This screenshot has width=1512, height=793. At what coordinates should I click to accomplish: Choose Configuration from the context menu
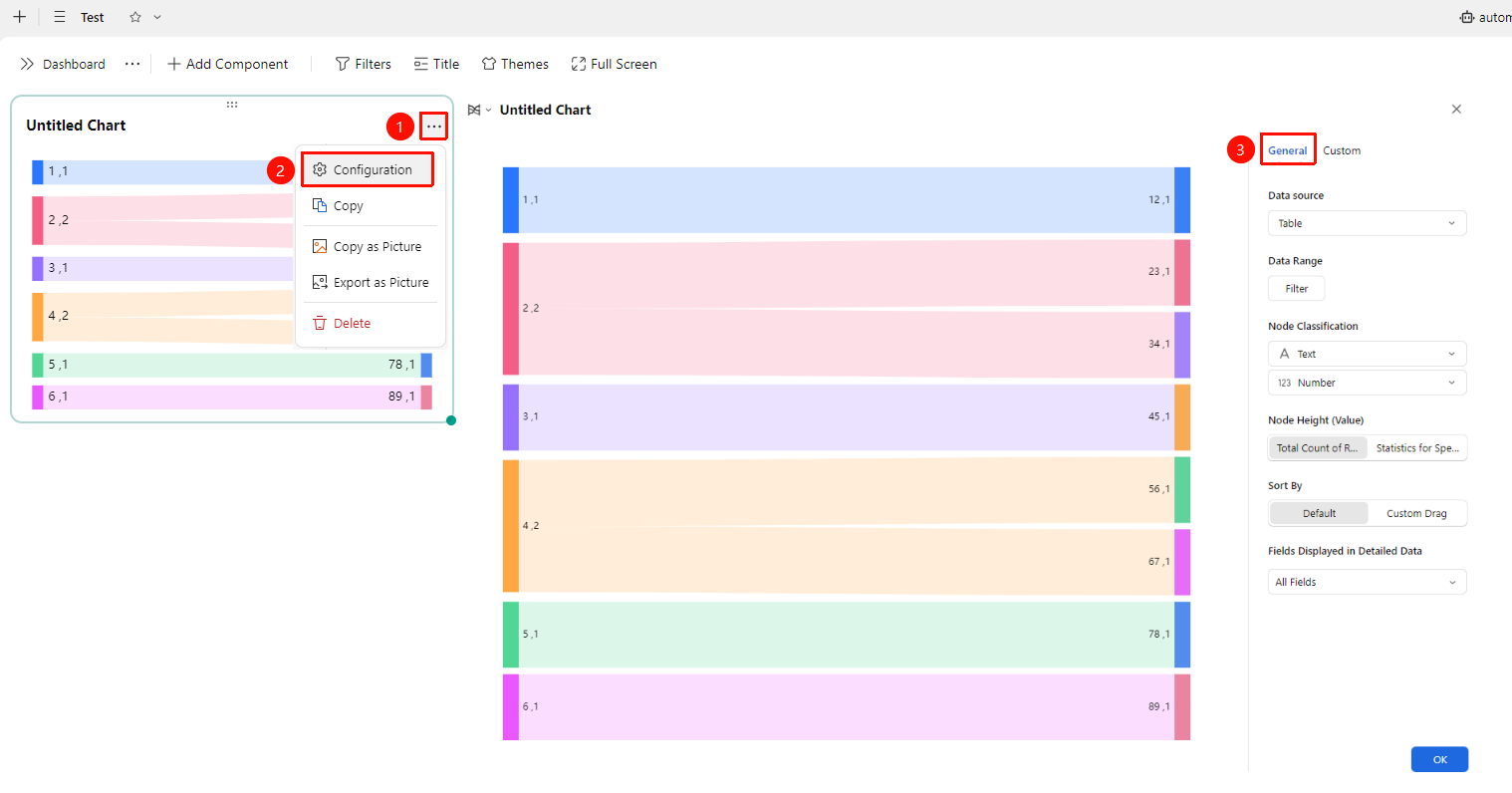coord(368,169)
